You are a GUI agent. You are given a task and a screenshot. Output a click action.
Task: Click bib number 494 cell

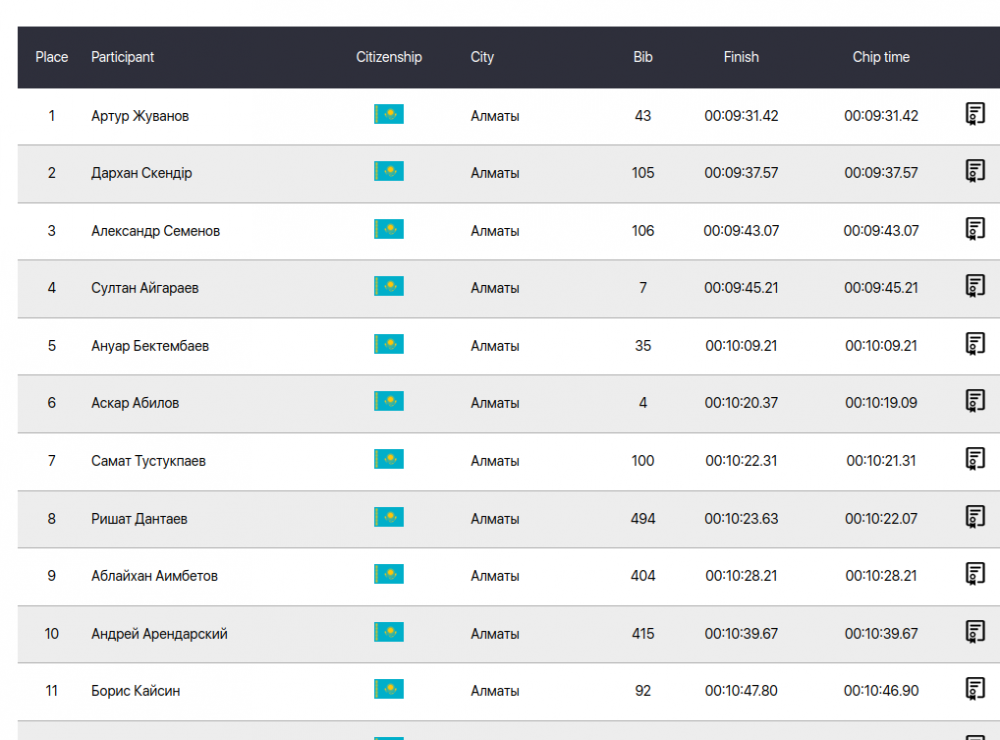pyautogui.click(x=643, y=519)
